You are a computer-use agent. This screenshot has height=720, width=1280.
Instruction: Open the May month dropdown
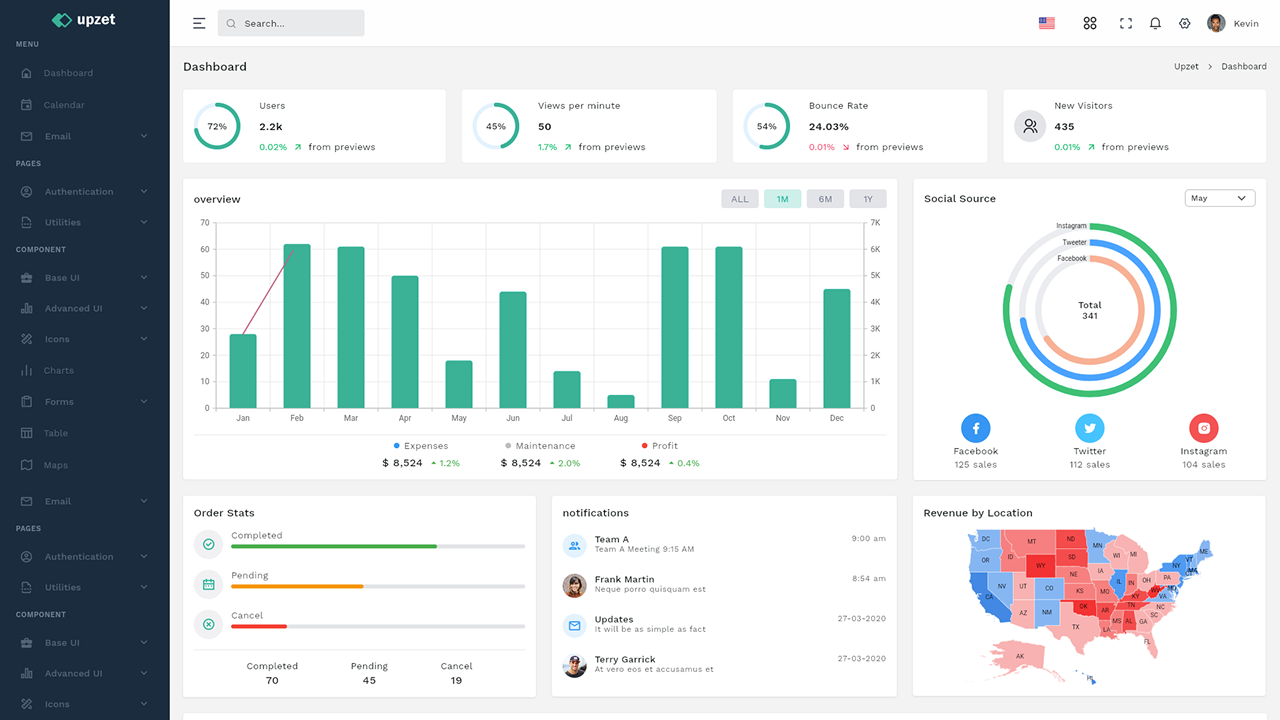tap(1220, 198)
